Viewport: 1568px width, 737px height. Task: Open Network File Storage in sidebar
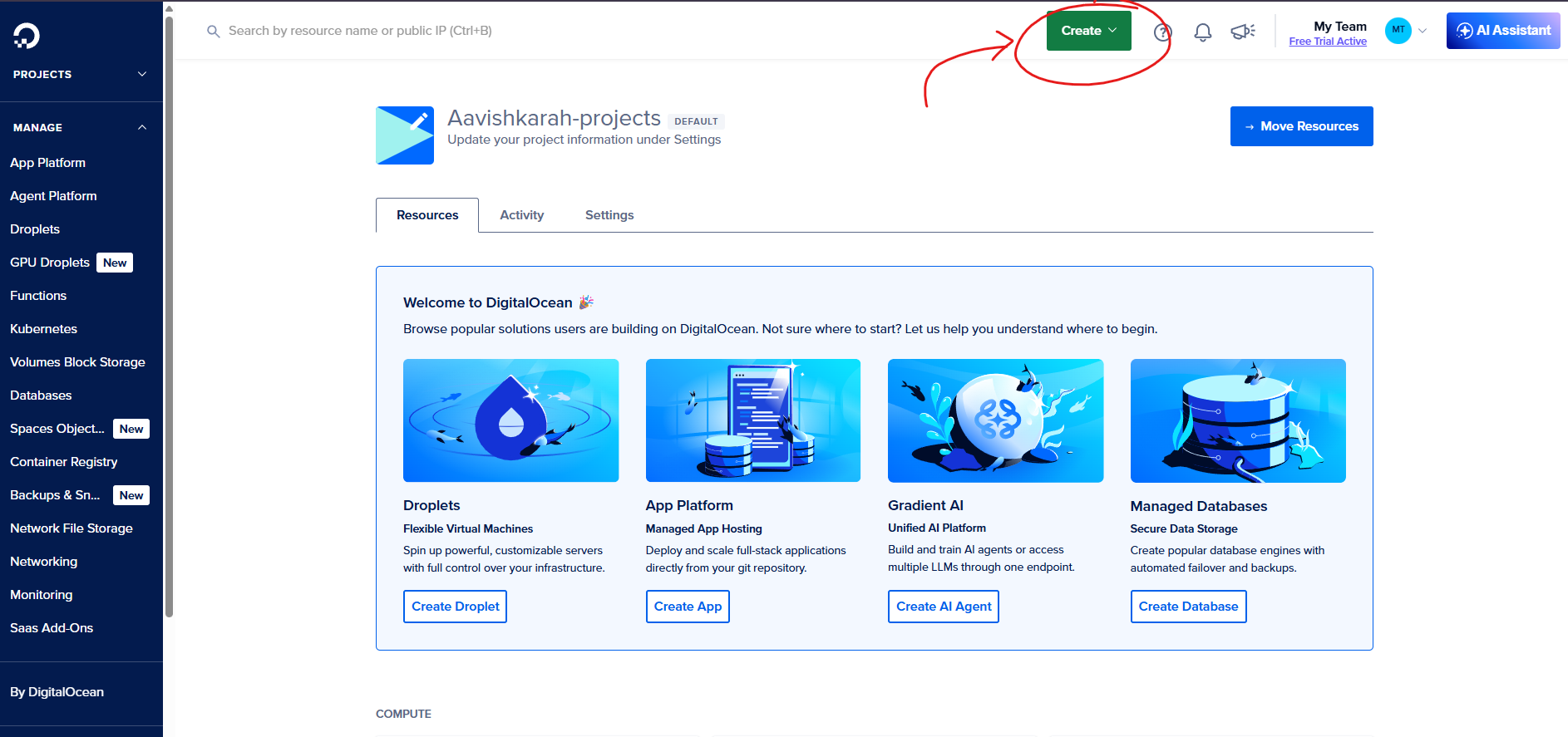(x=71, y=528)
